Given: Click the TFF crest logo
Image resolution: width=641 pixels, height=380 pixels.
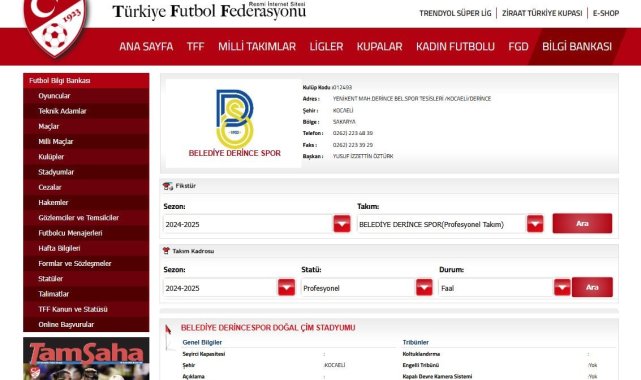Looking at the screenshot, I should (55, 27).
